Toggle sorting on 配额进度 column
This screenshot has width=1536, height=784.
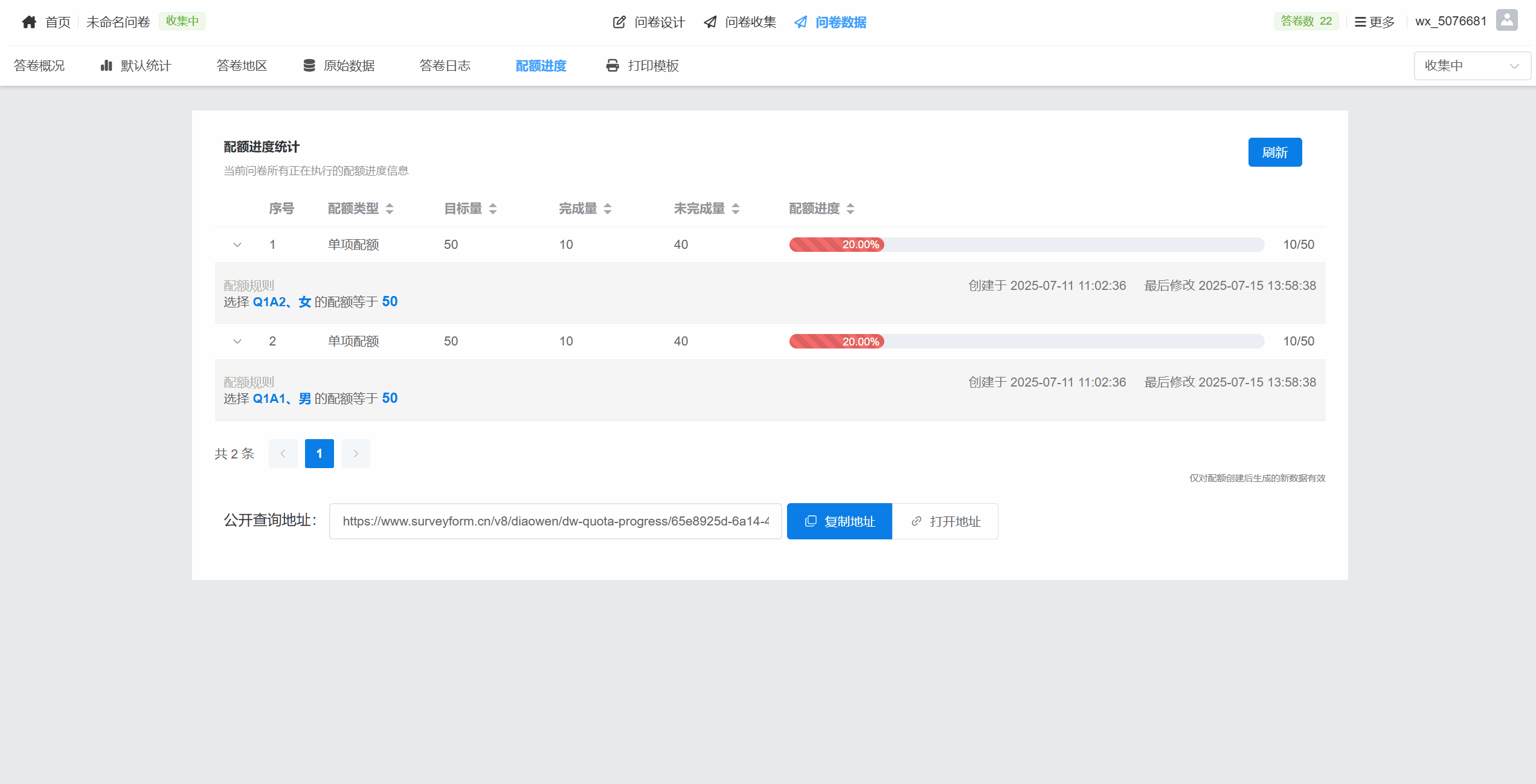pyautogui.click(x=850, y=209)
